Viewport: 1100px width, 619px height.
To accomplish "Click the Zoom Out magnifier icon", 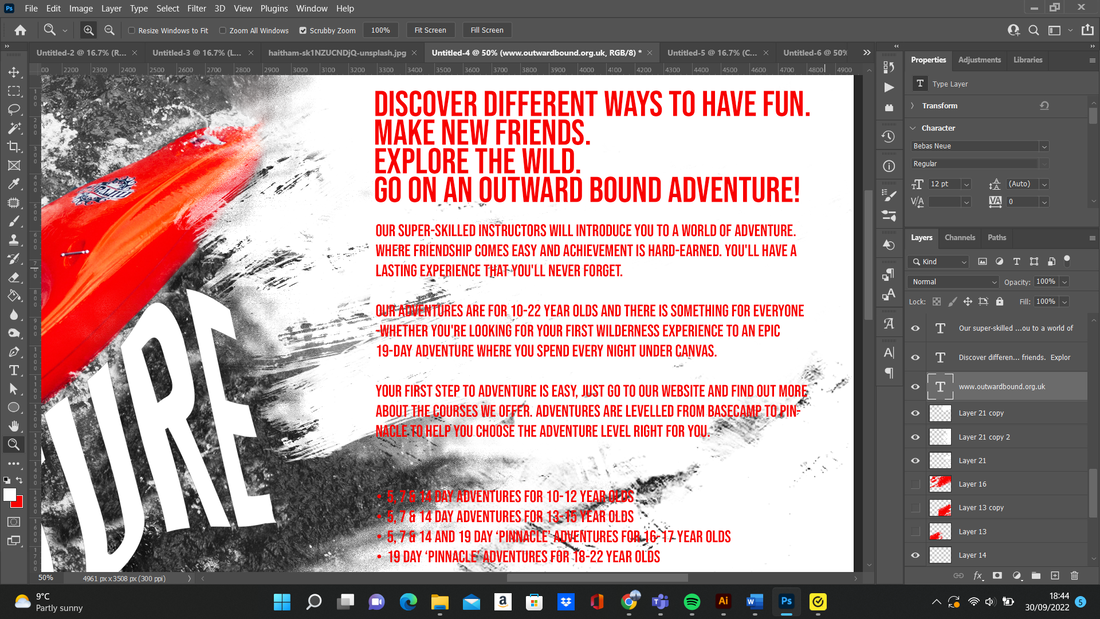I will click(109, 30).
